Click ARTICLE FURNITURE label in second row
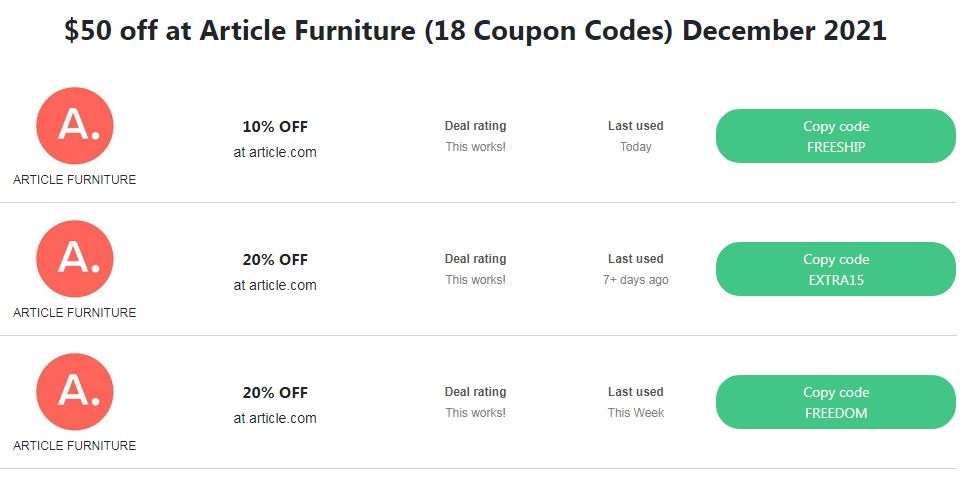This screenshot has height=478, width=979. pos(75,313)
